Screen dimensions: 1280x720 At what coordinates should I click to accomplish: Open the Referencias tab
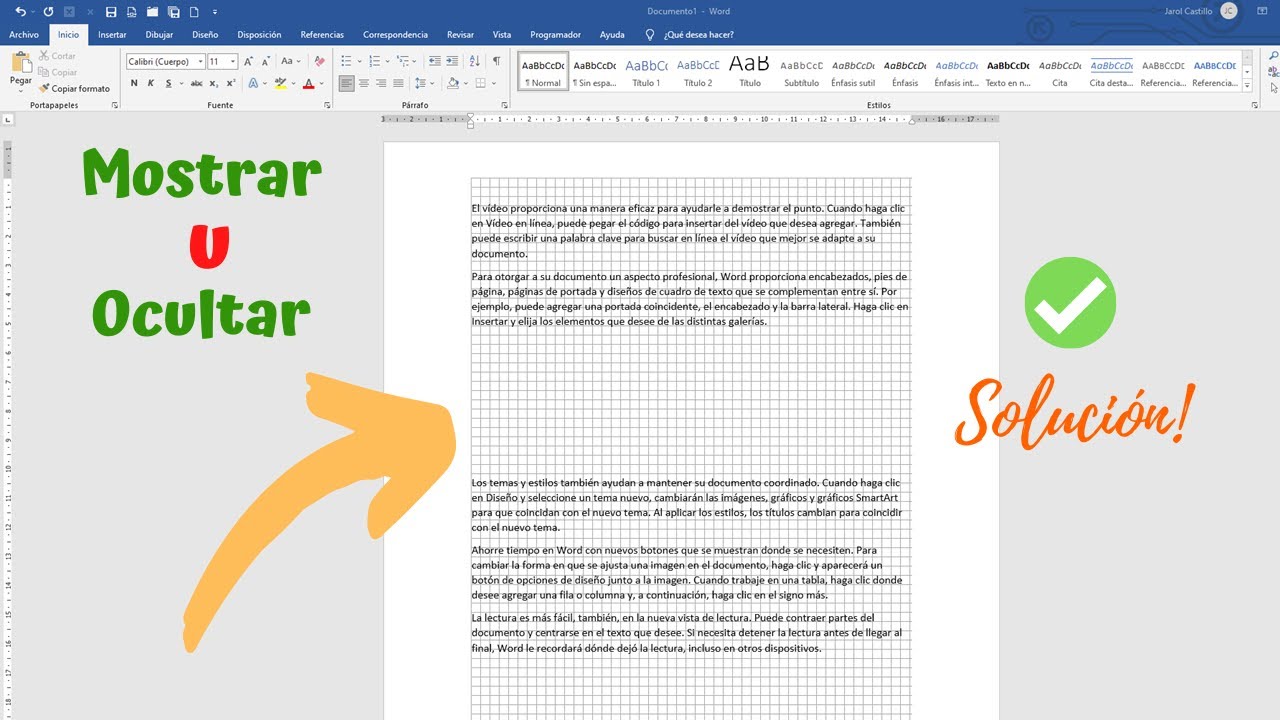322,34
